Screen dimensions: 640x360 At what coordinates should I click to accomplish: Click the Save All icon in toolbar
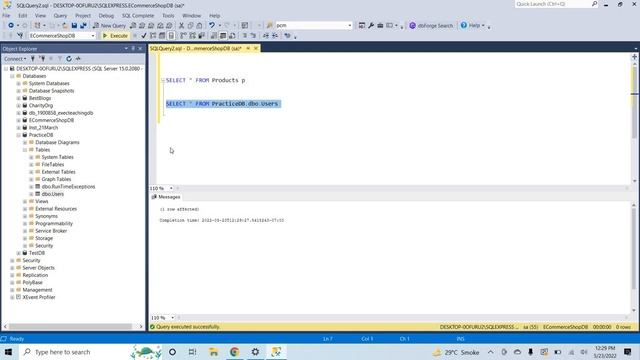[83, 25]
